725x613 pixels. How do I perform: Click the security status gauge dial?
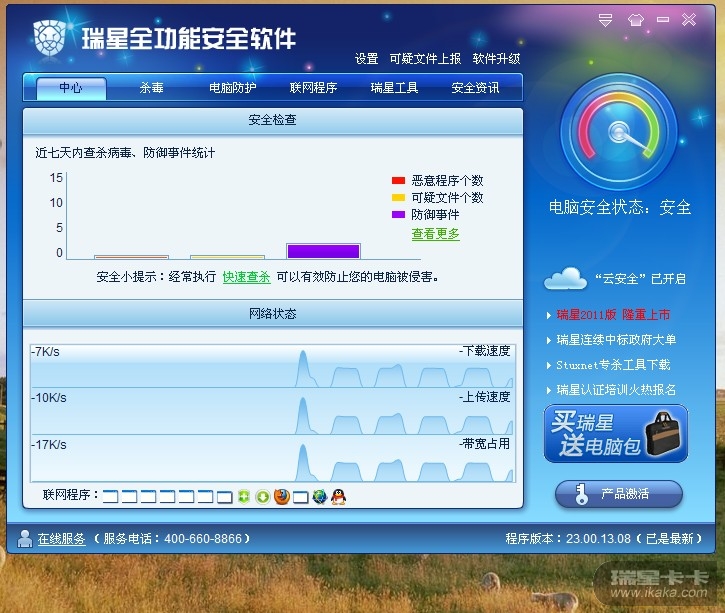click(619, 132)
